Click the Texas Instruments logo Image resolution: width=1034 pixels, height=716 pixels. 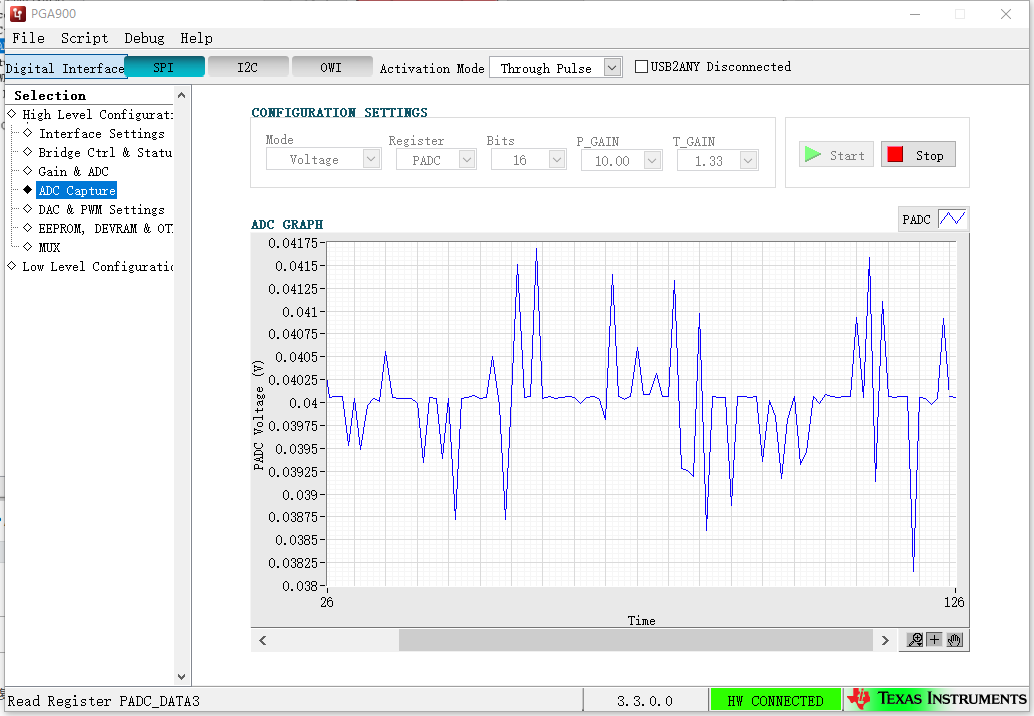pyautogui.click(x=936, y=699)
